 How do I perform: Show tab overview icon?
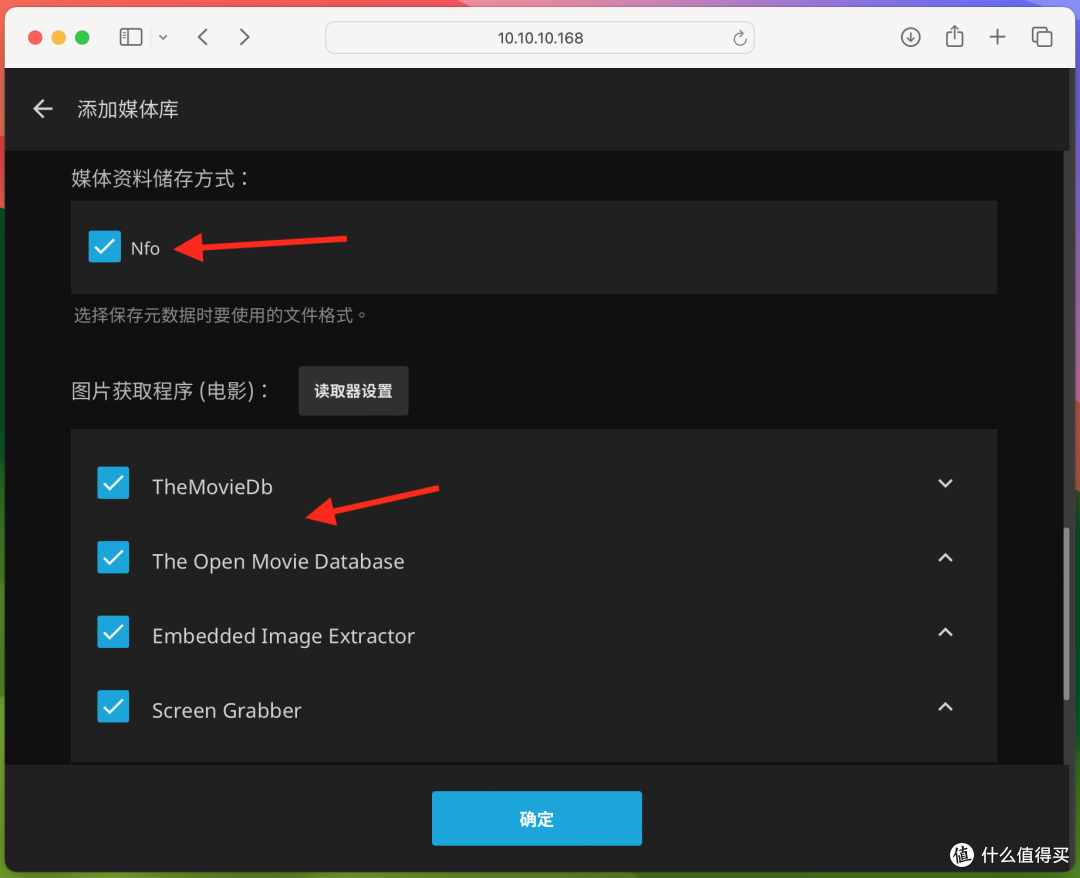coord(1041,37)
